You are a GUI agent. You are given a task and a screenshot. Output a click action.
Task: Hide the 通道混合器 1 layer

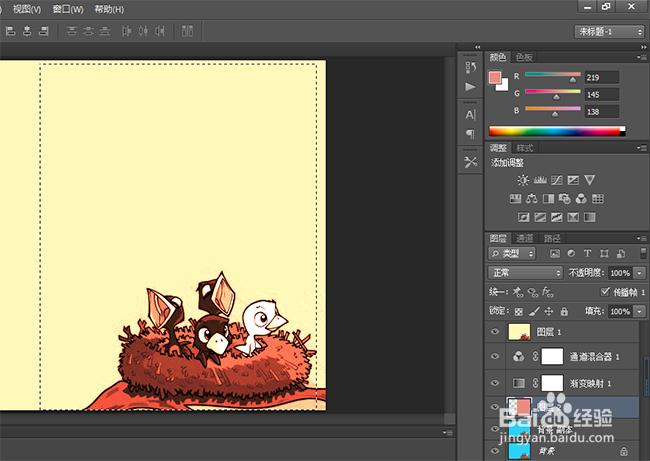(x=495, y=357)
